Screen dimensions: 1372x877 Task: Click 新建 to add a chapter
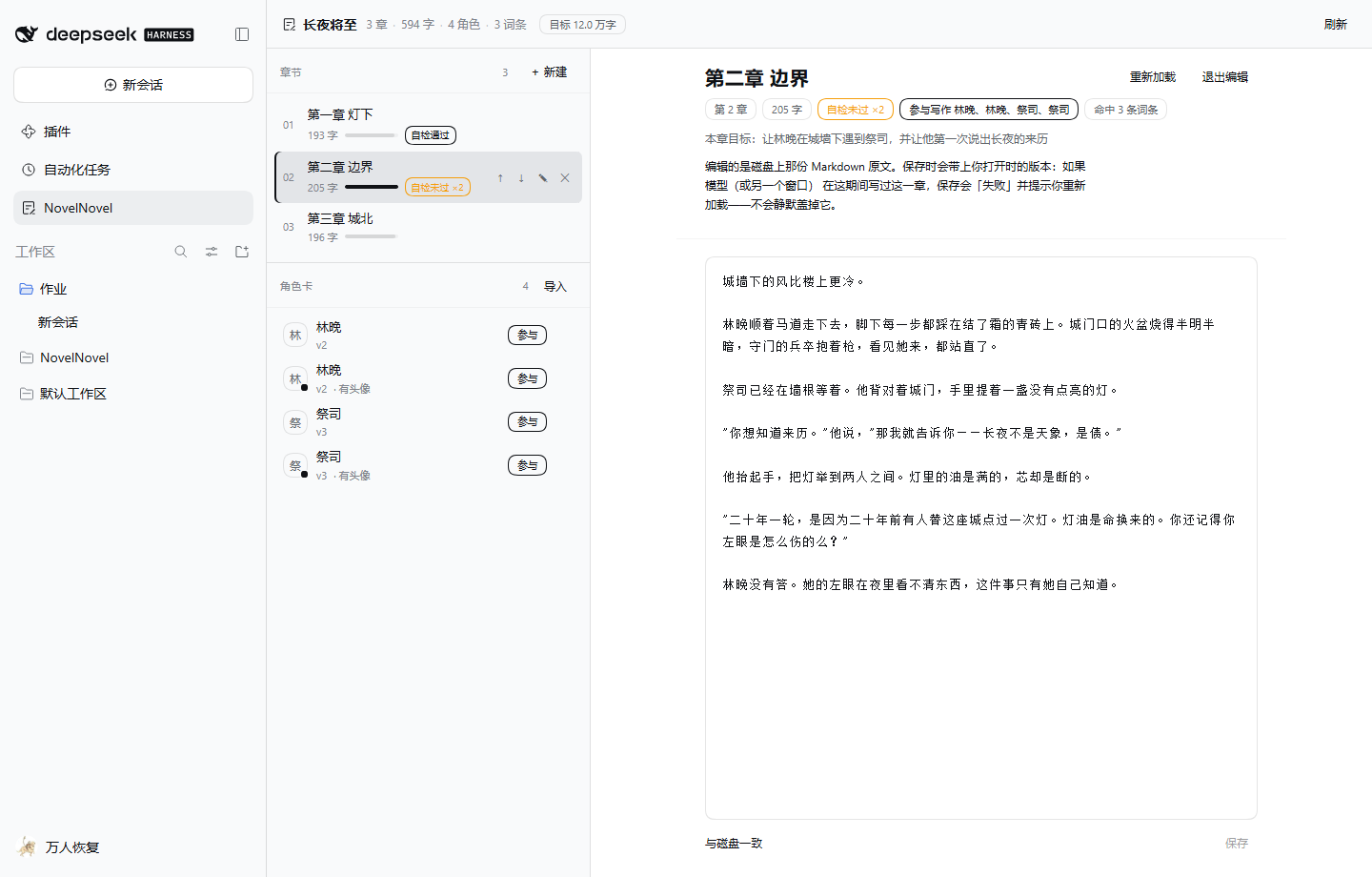click(x=549, y=72)
